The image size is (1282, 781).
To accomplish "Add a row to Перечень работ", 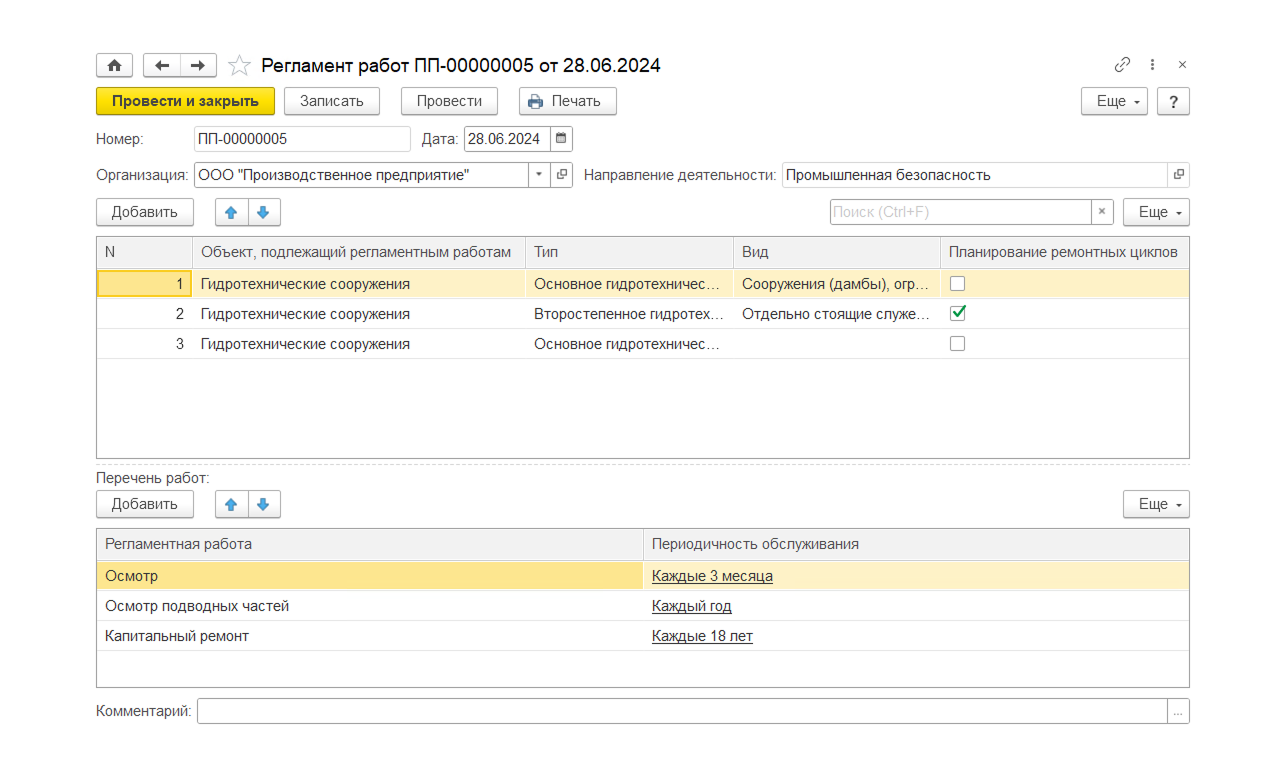I will (x=145, y=504).
